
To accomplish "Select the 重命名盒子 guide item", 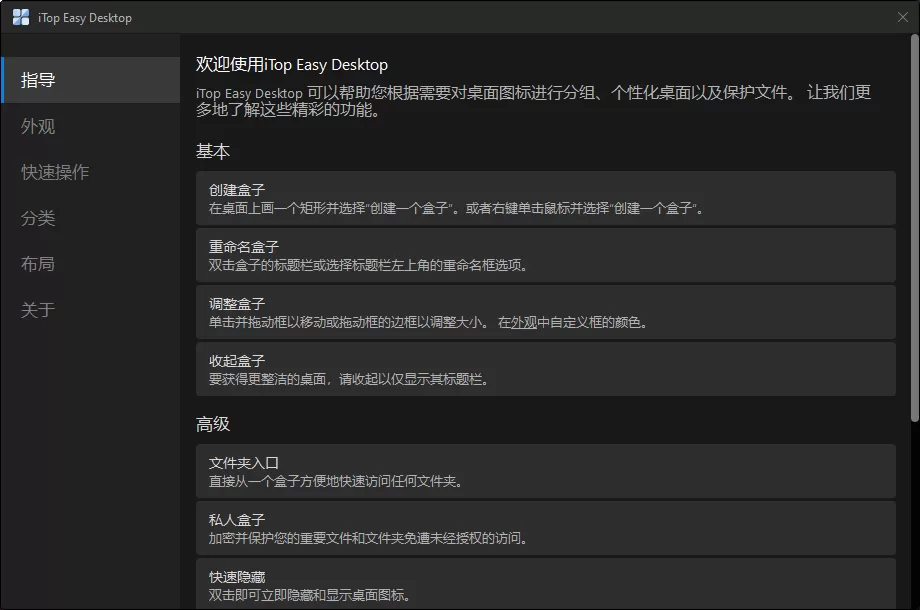I will click(x=545, y=257).
